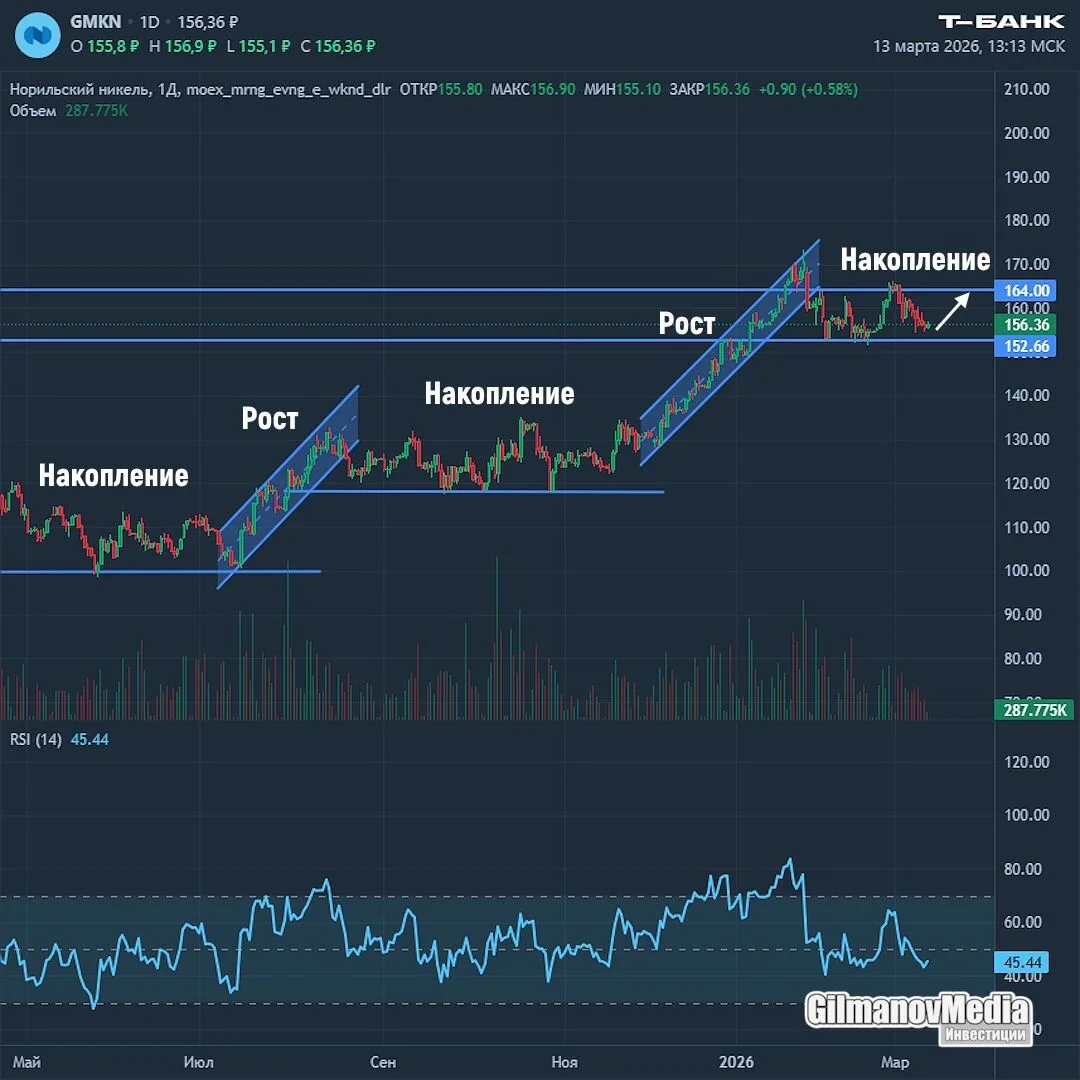Click the high value H 156,9 ₽

point(183,46)
